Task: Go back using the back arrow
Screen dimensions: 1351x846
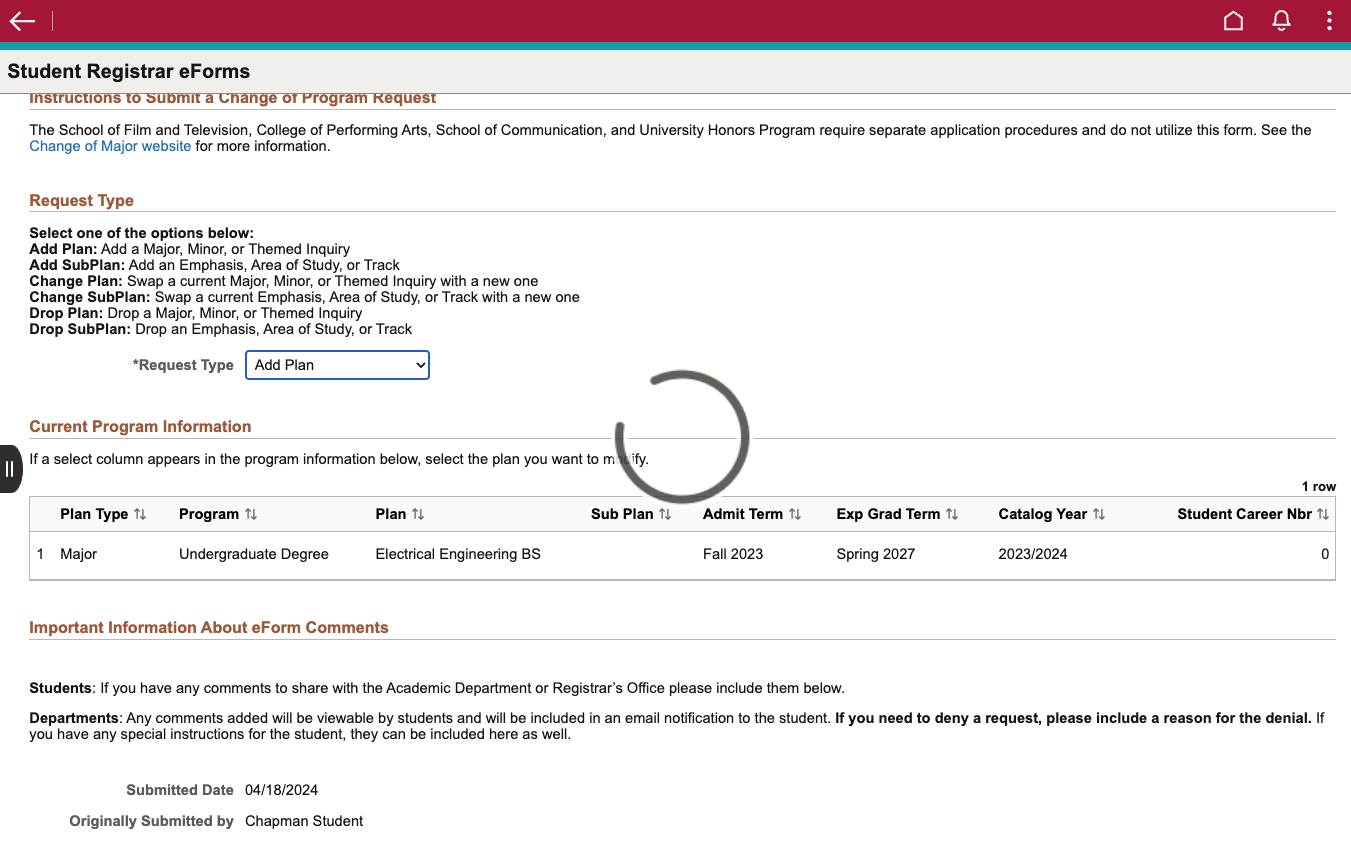Action: tap(22, 21)
